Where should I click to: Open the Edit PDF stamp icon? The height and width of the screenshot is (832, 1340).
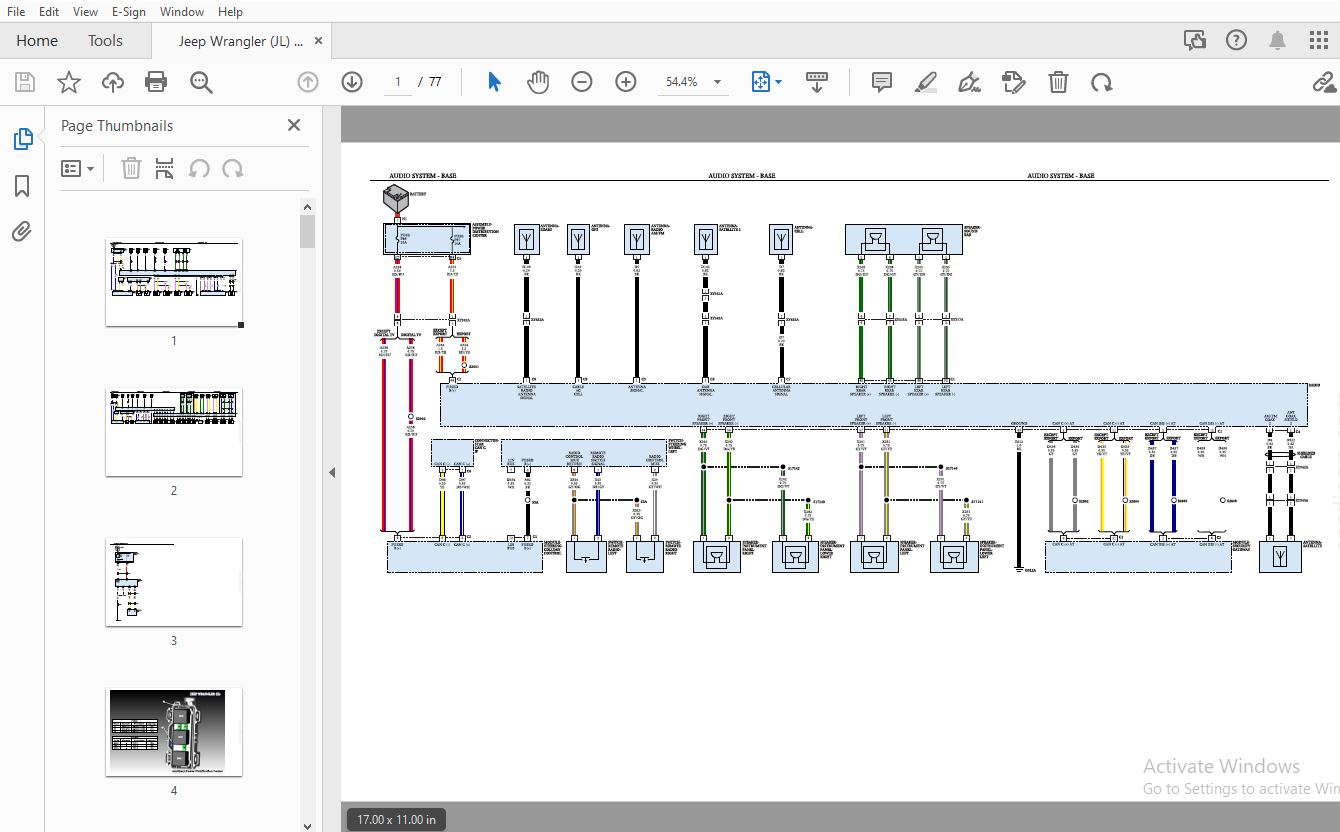point(1013,82)
